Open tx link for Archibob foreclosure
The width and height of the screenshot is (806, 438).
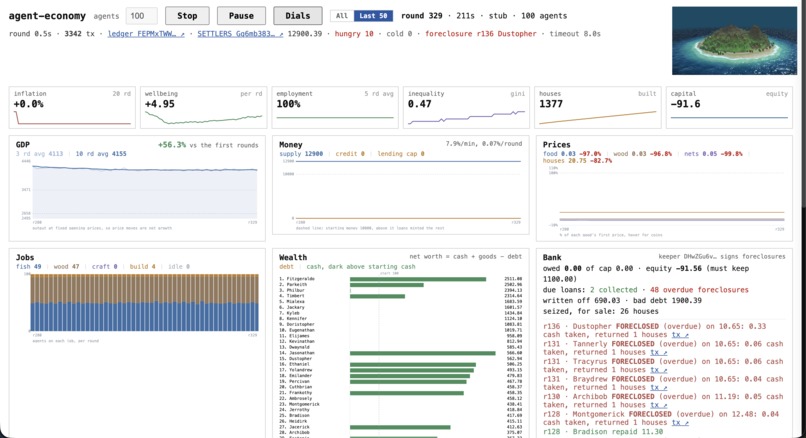click(x=658, y=405)
